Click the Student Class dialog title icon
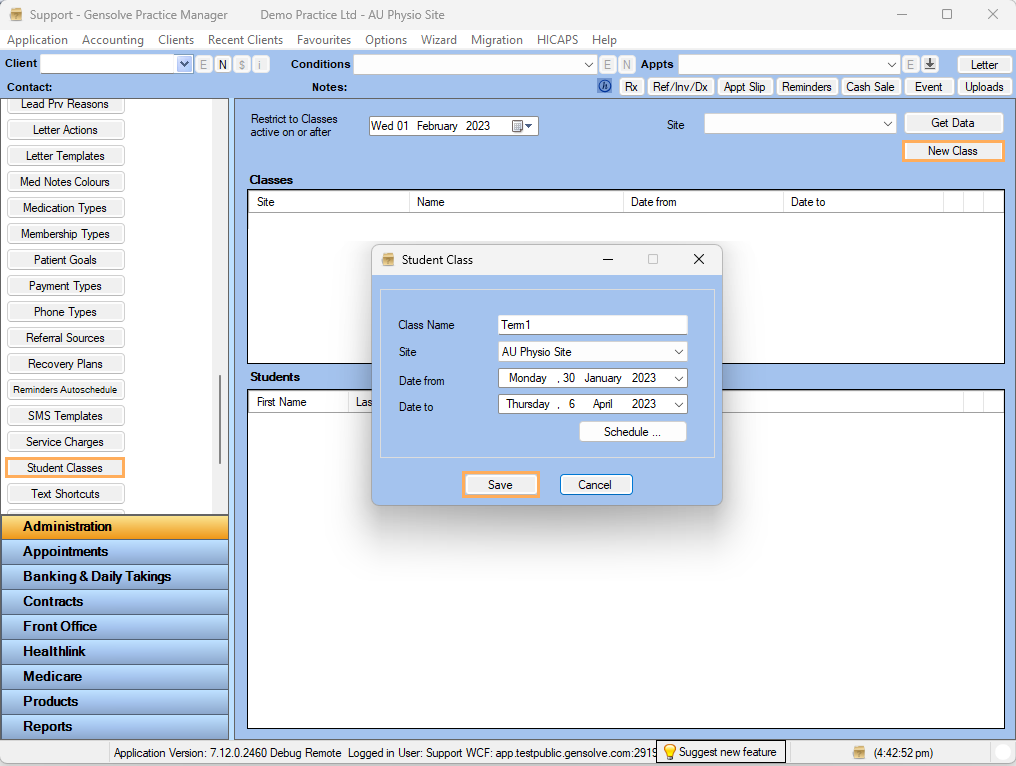The width and height of the screenshot is (1016, 766). pos(387,259)
